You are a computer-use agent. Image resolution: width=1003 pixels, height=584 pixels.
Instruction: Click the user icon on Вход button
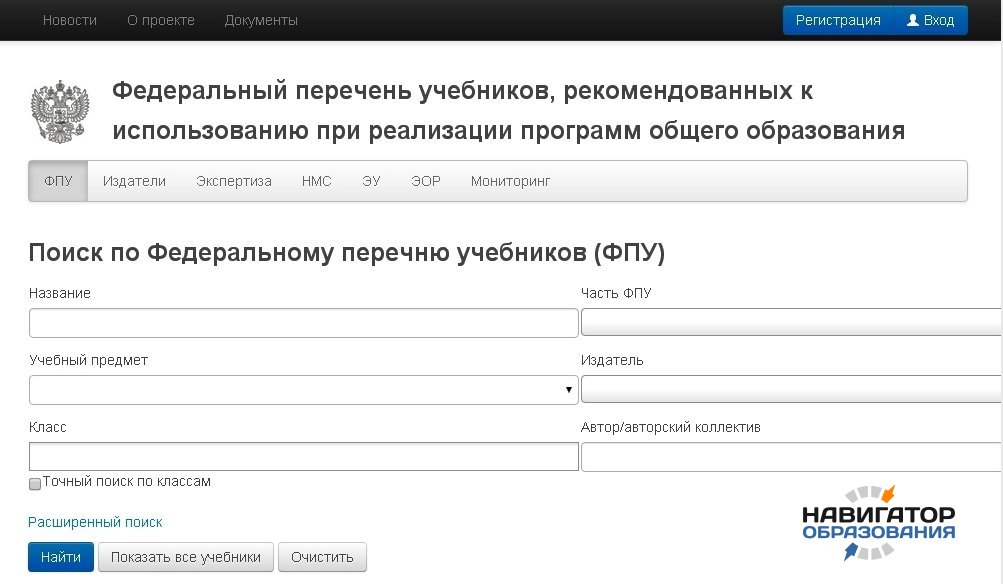point(912,20)
